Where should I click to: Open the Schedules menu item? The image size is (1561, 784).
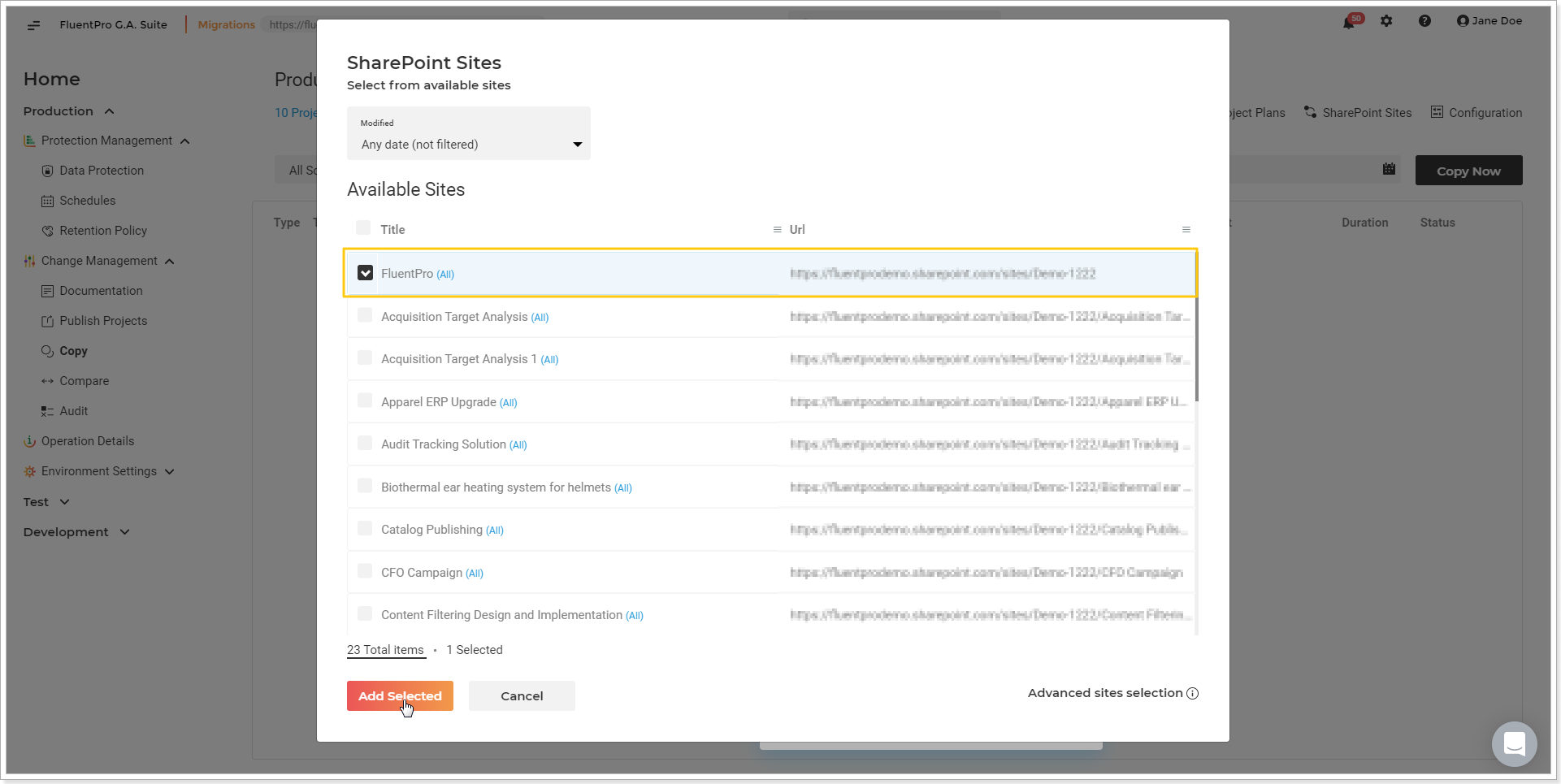pyautogui.click(x=88, y=201)
